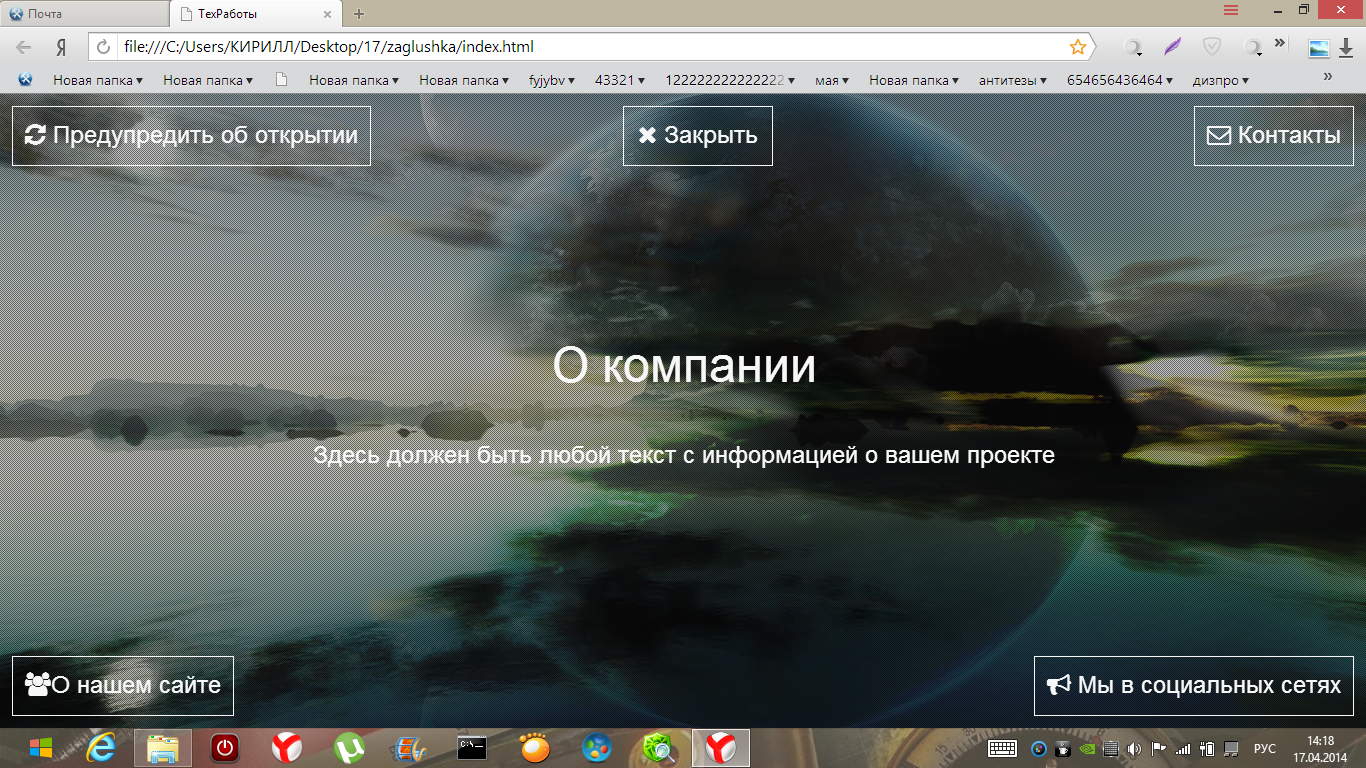Click the X icon beside "Закрыть"

(647, 135)
